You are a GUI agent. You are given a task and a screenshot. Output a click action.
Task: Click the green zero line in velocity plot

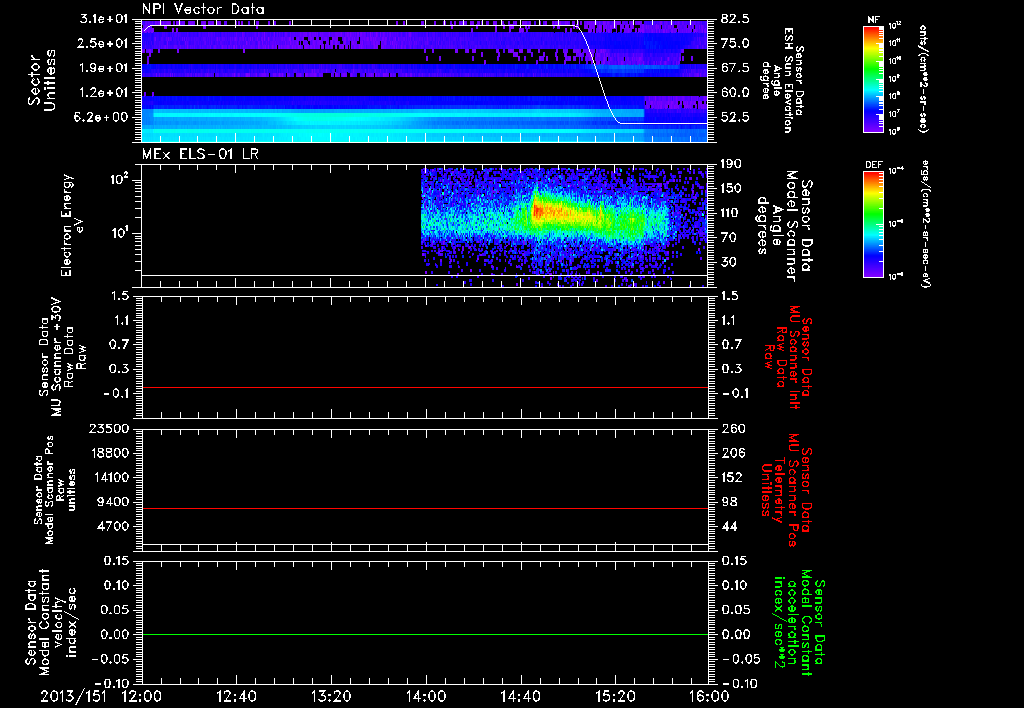424,634
